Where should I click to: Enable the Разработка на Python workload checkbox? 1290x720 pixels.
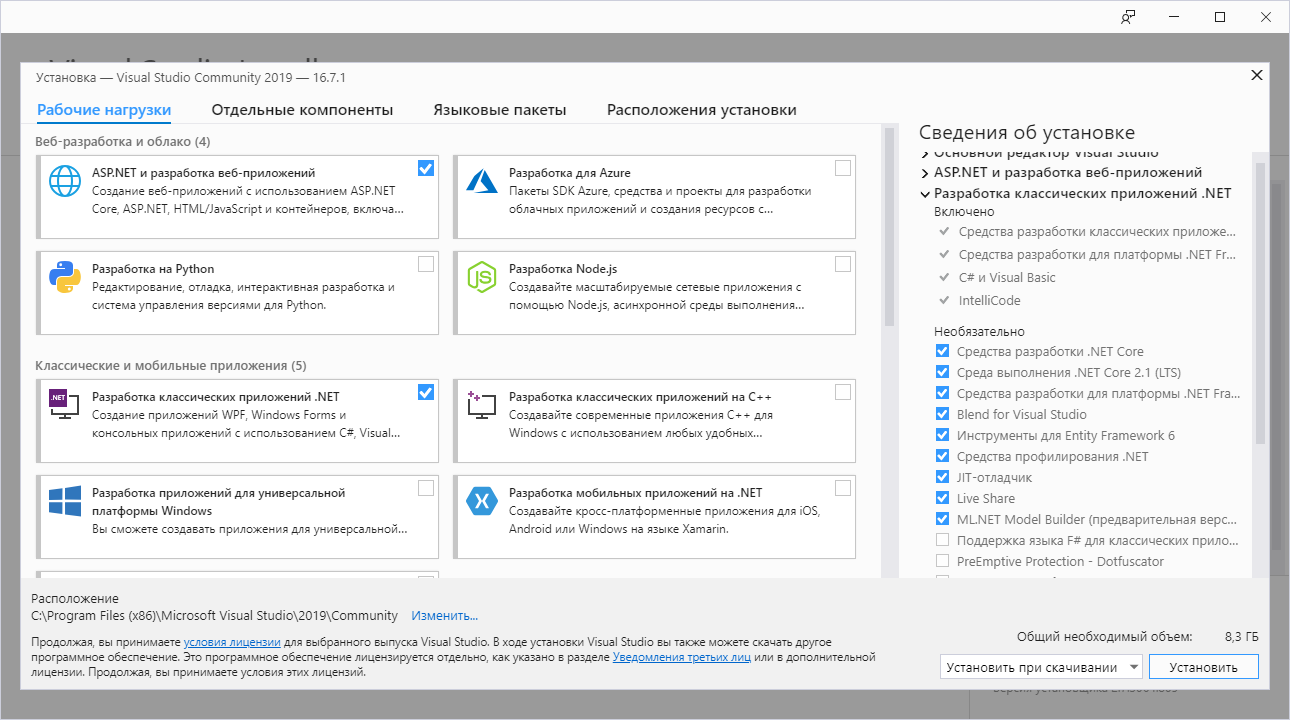pos(426,264)
